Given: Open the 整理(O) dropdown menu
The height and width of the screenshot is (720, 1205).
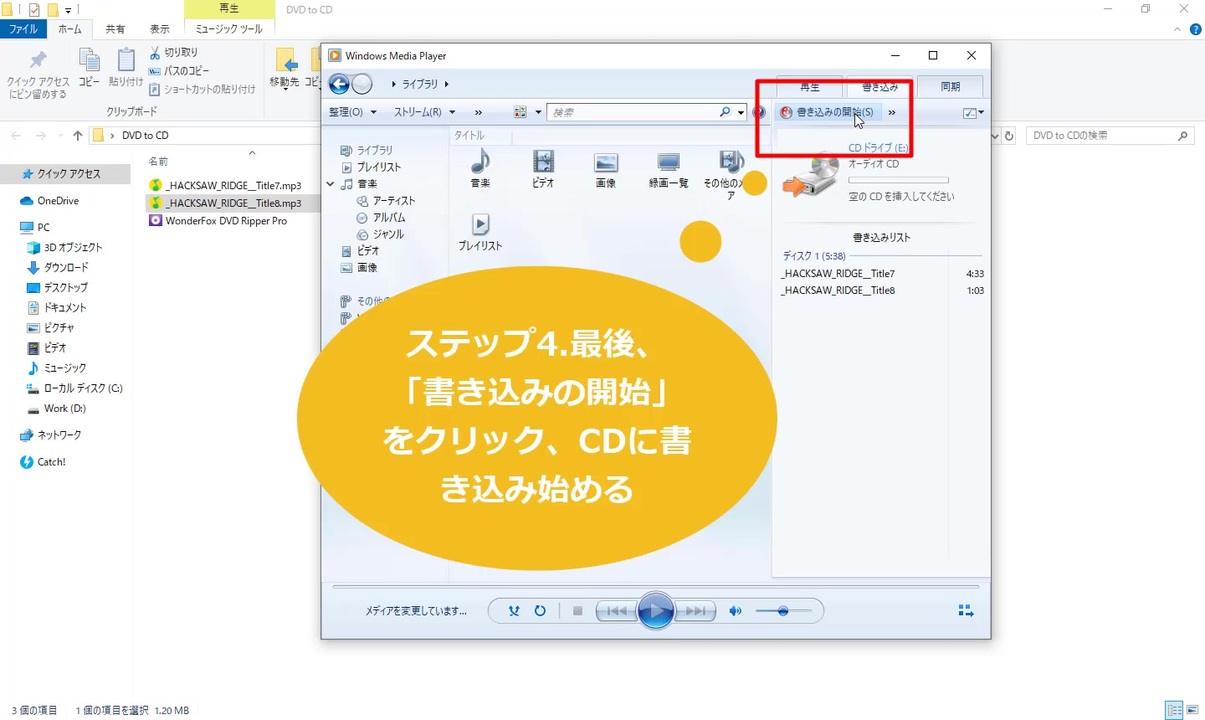Looking at the screenshot, I should click(352, 112).
